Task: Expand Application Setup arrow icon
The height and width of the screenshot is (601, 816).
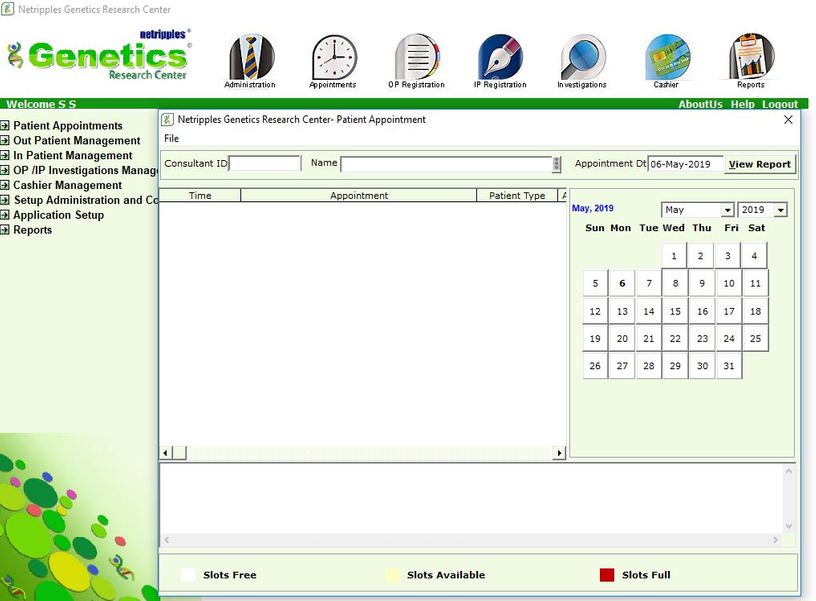Action: click(5, 215)
